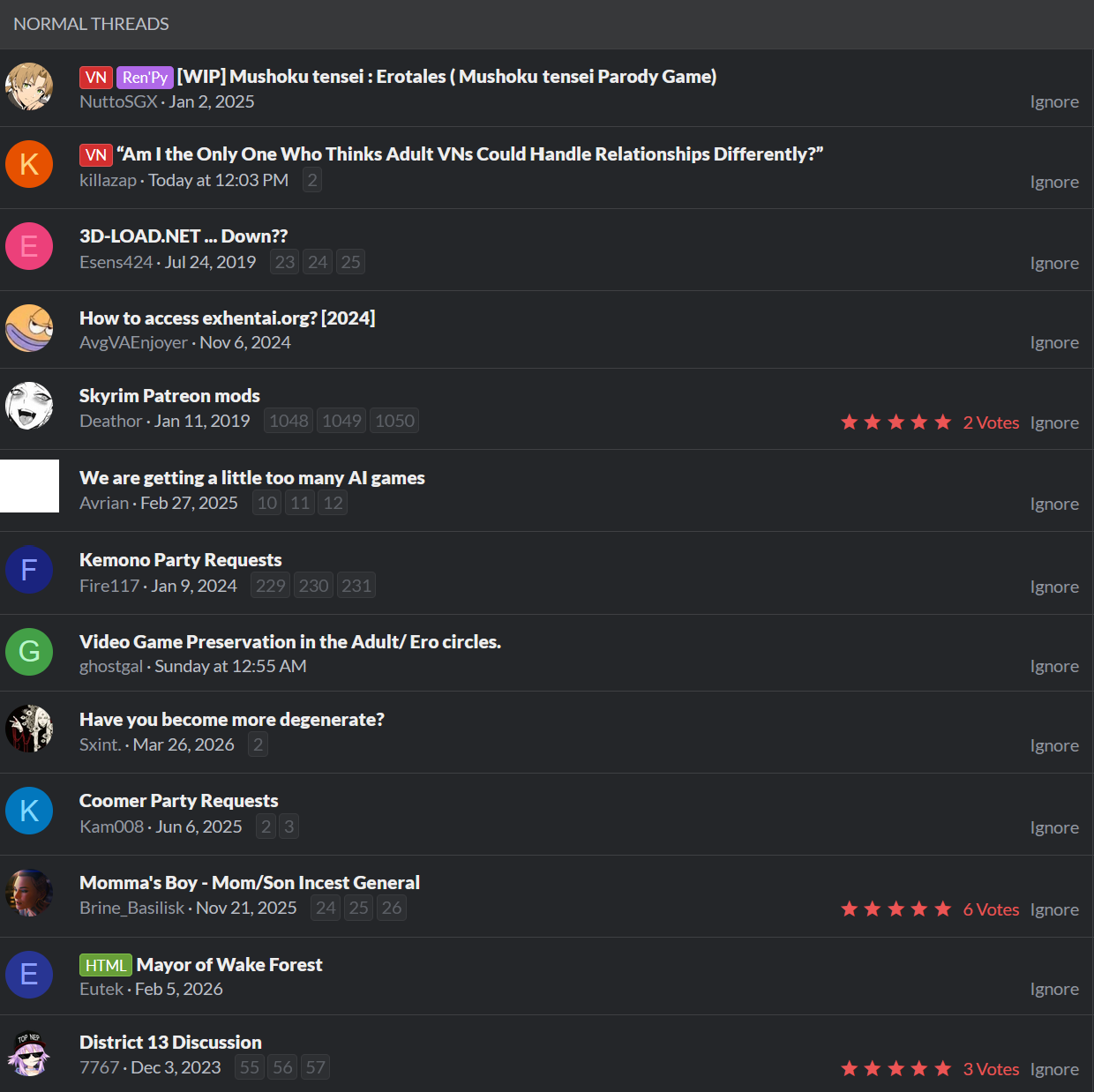The image size is (1094, 1092).
Task: Click Esens424's pink E avatar
Action: coord(29,246)
